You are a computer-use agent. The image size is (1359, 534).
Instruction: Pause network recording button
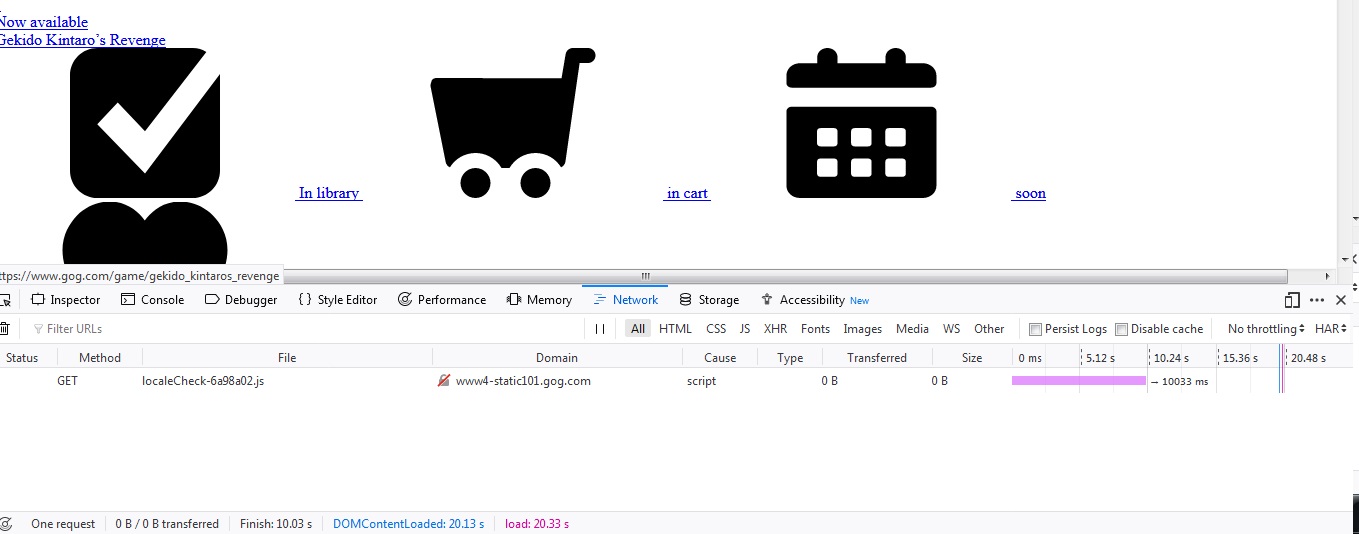coord(600,329)
